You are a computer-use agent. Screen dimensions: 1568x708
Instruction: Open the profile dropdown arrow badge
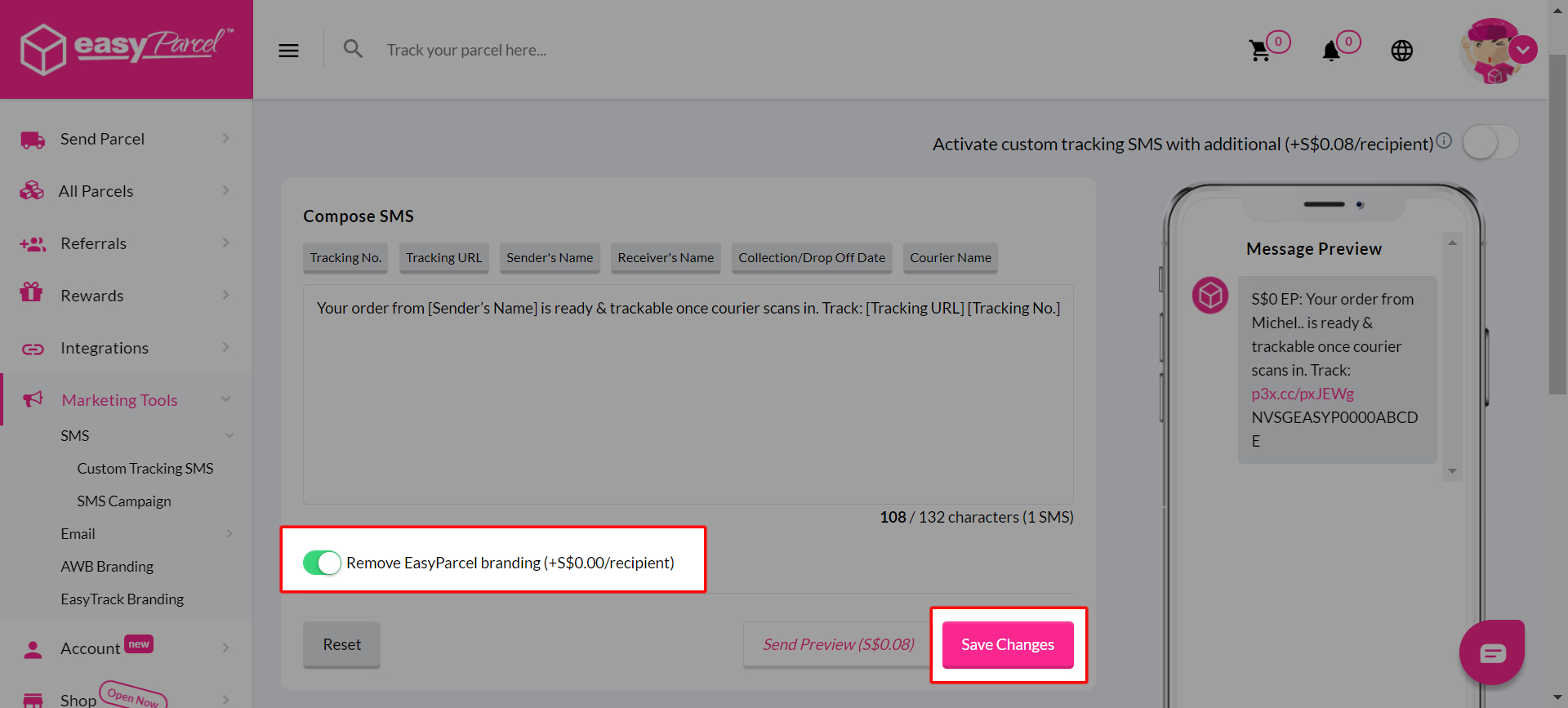pos(1523,50)
